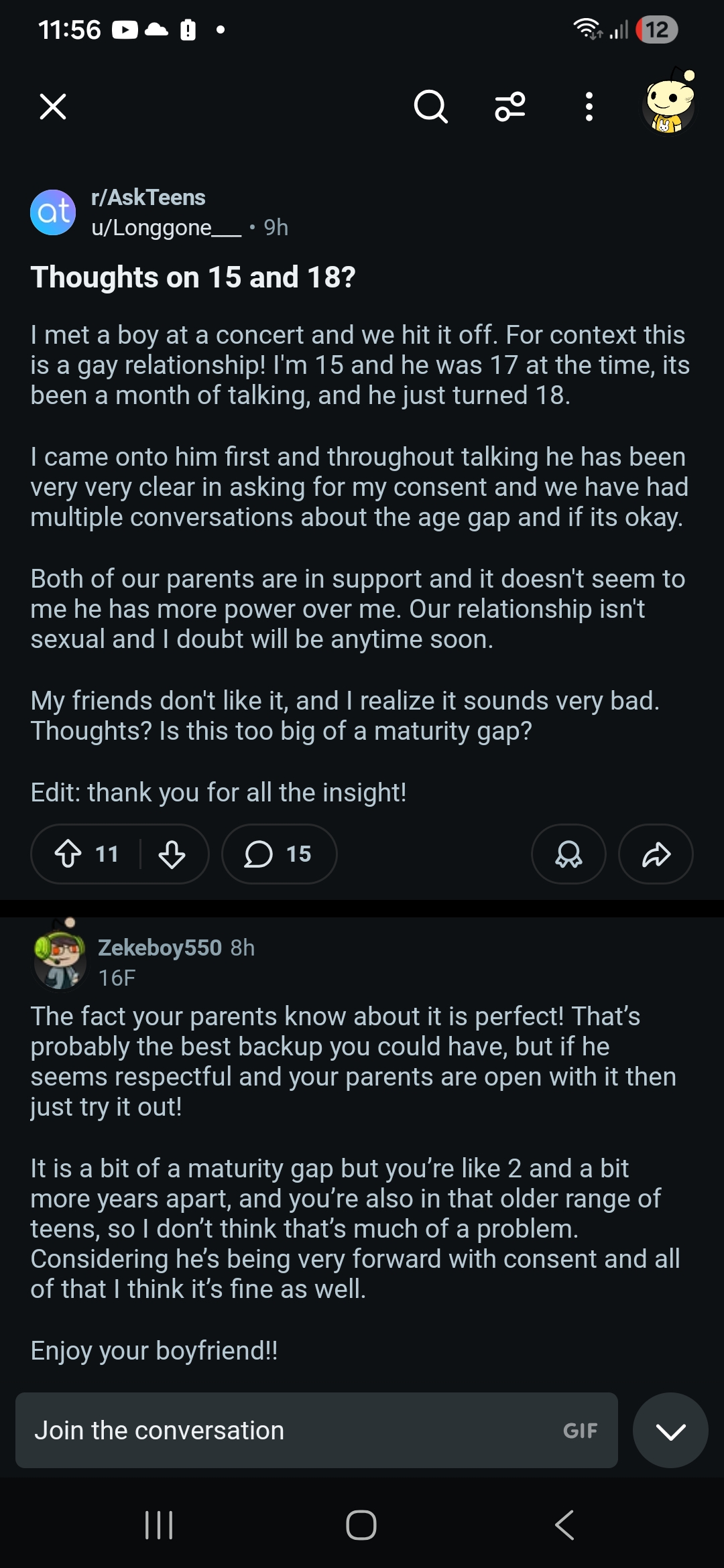Open Android recent apps button
Screen dimensions: 724x1568
(x=160, y=1525)
